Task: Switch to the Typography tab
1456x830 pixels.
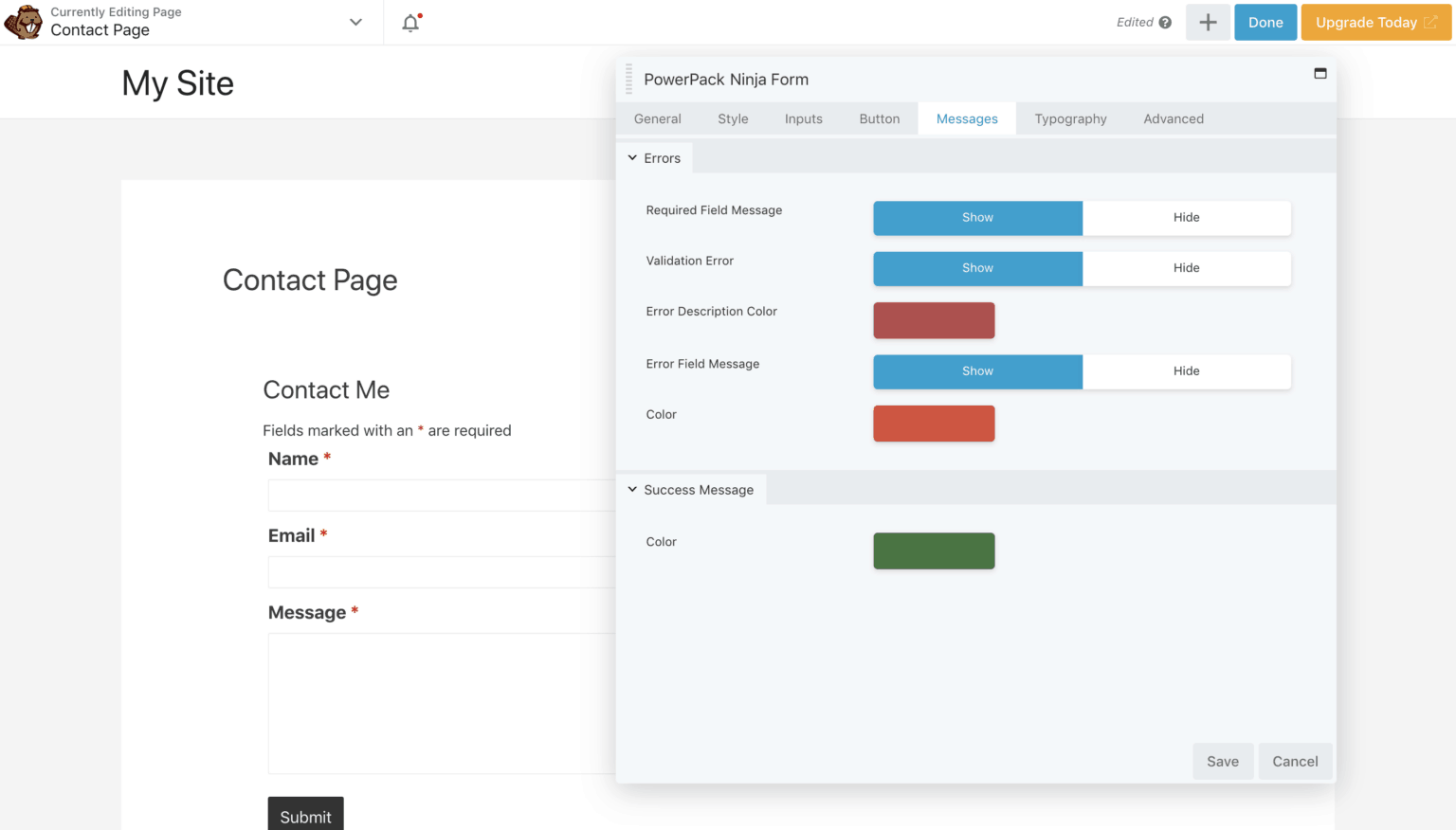Action: coord(1070,118)
